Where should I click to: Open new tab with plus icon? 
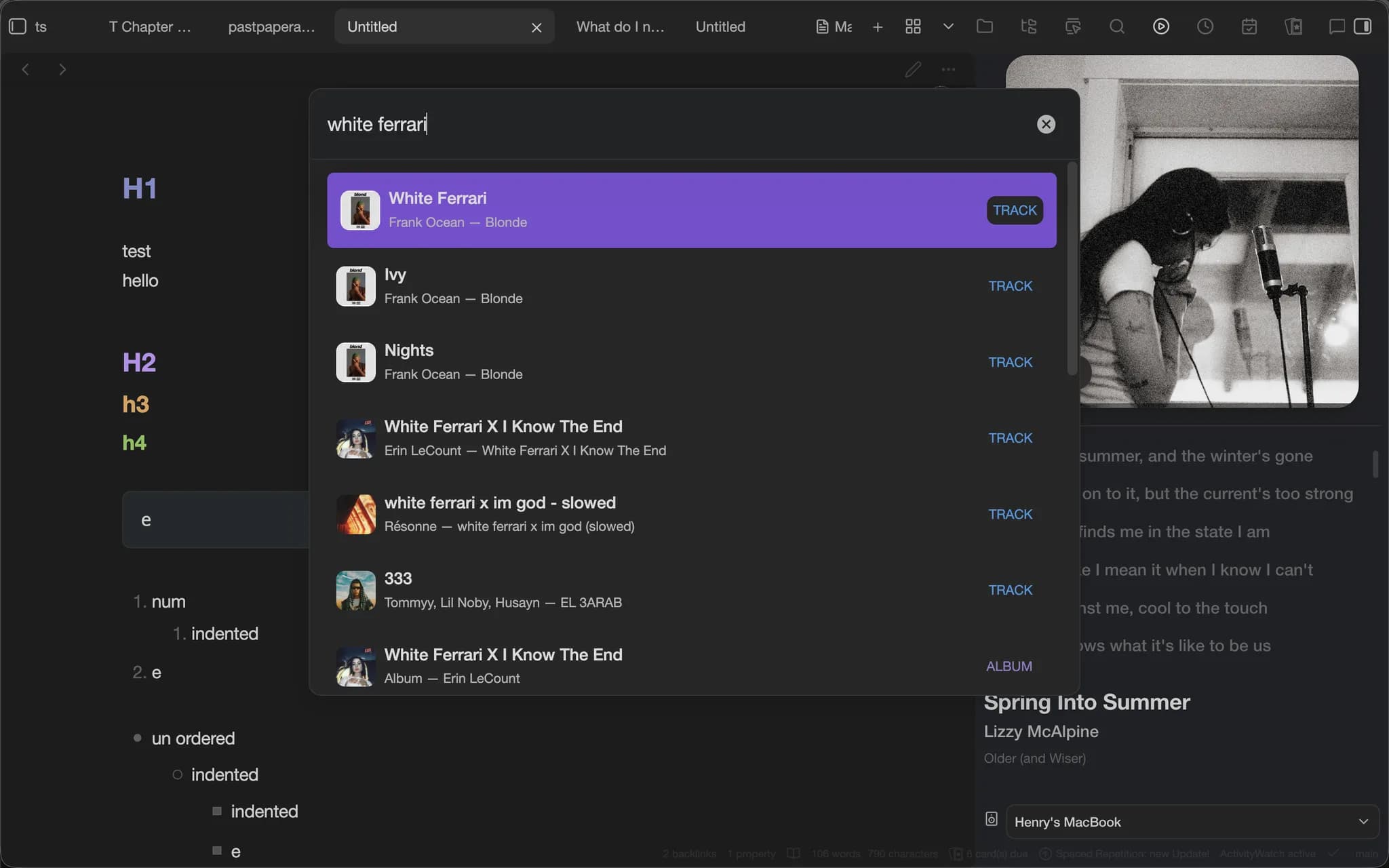point(878,26)
